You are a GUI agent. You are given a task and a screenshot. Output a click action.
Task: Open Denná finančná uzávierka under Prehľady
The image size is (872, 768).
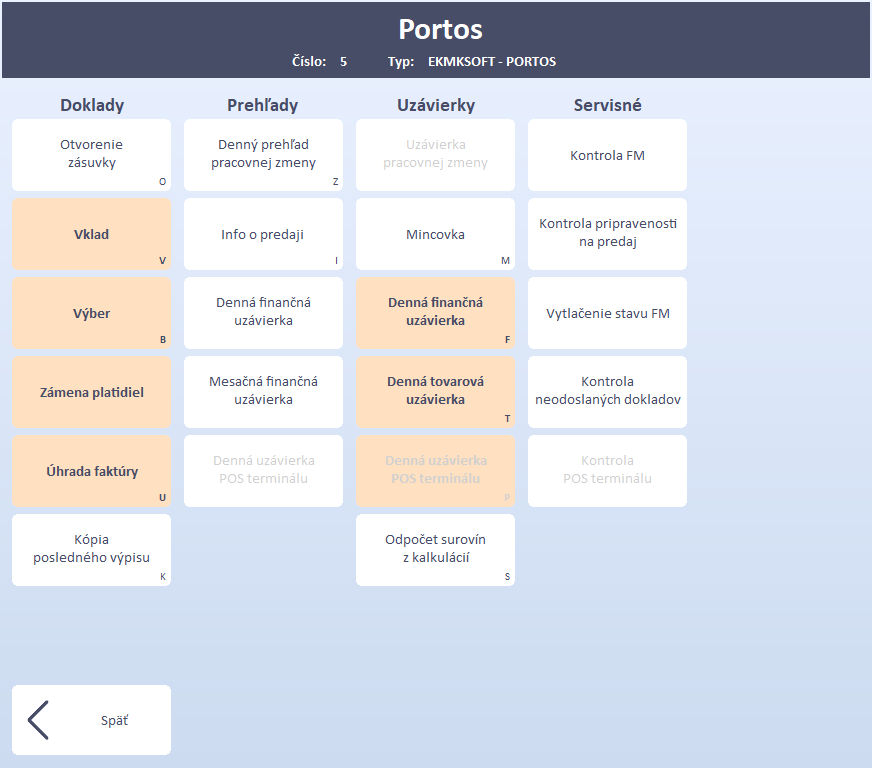pos(263,313)
